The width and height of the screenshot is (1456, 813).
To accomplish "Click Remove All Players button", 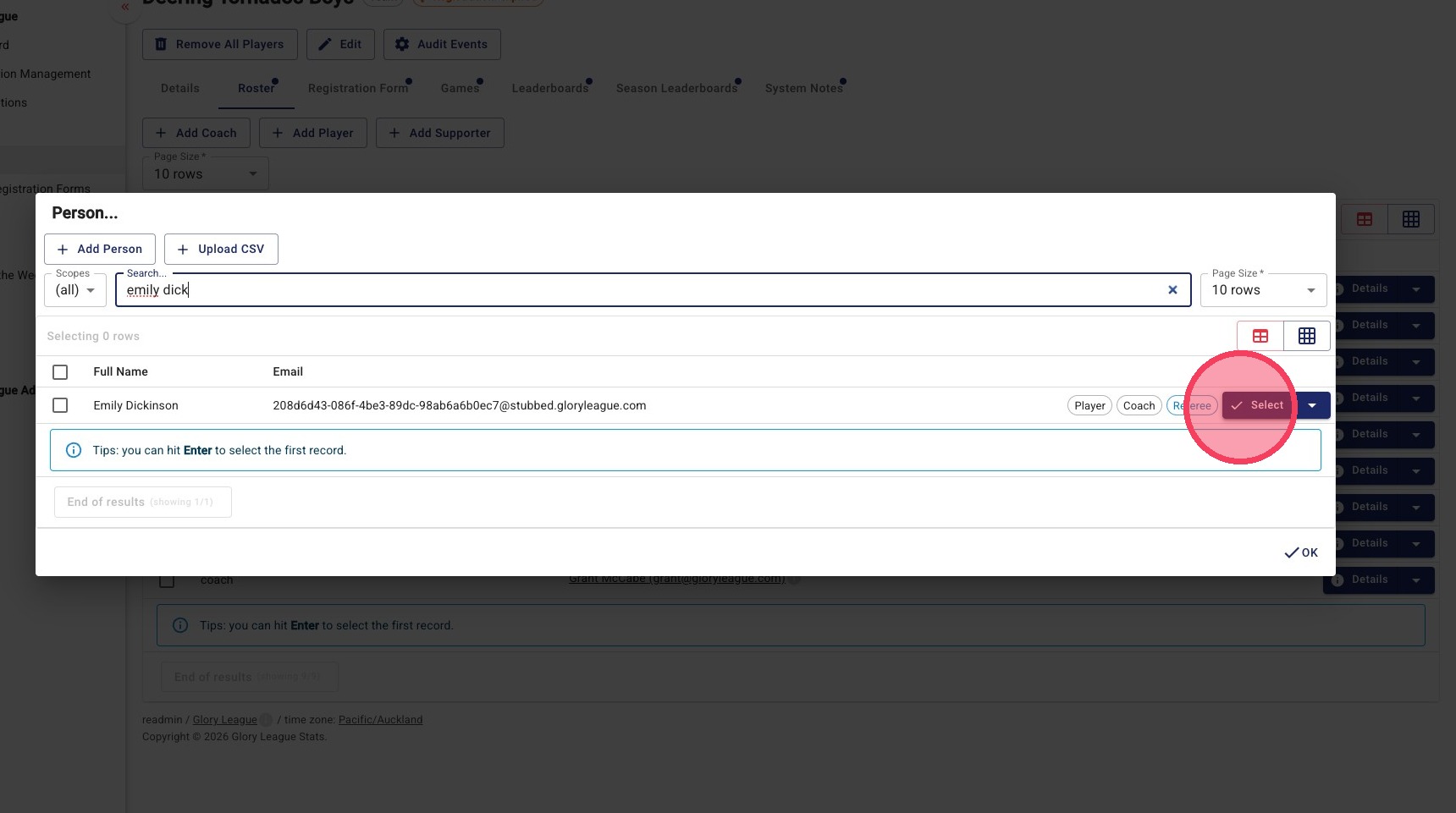I will coord(219,44).
